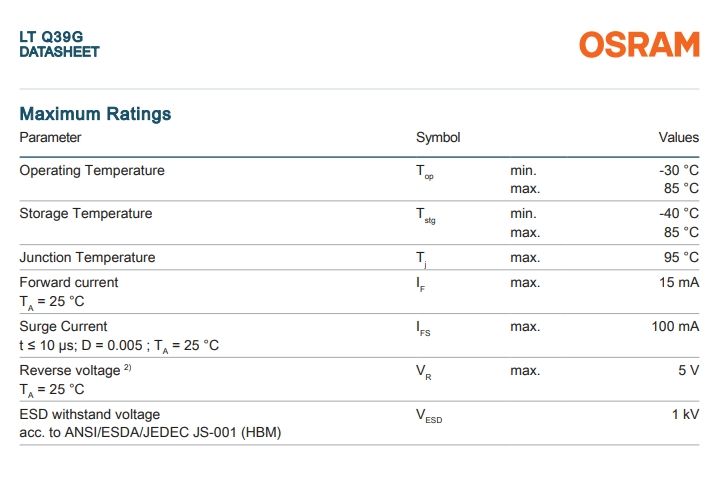Select the 15 mA forward current value
Viewport: 712px width, 480px height.
[x=679, y=282]
